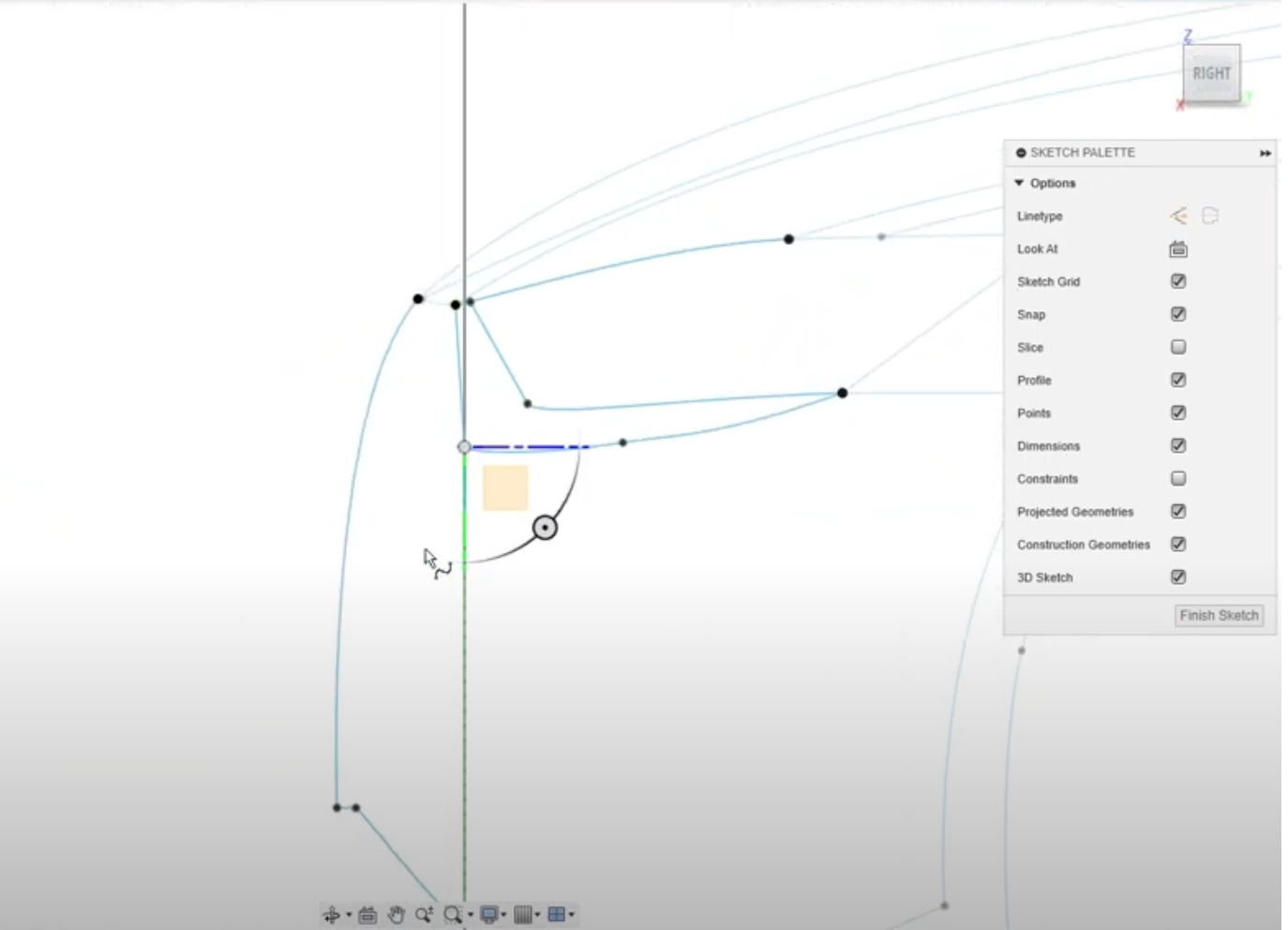Click the Viewports layout icon
This screenshot has width=1288, height=930.
point(556,915)
